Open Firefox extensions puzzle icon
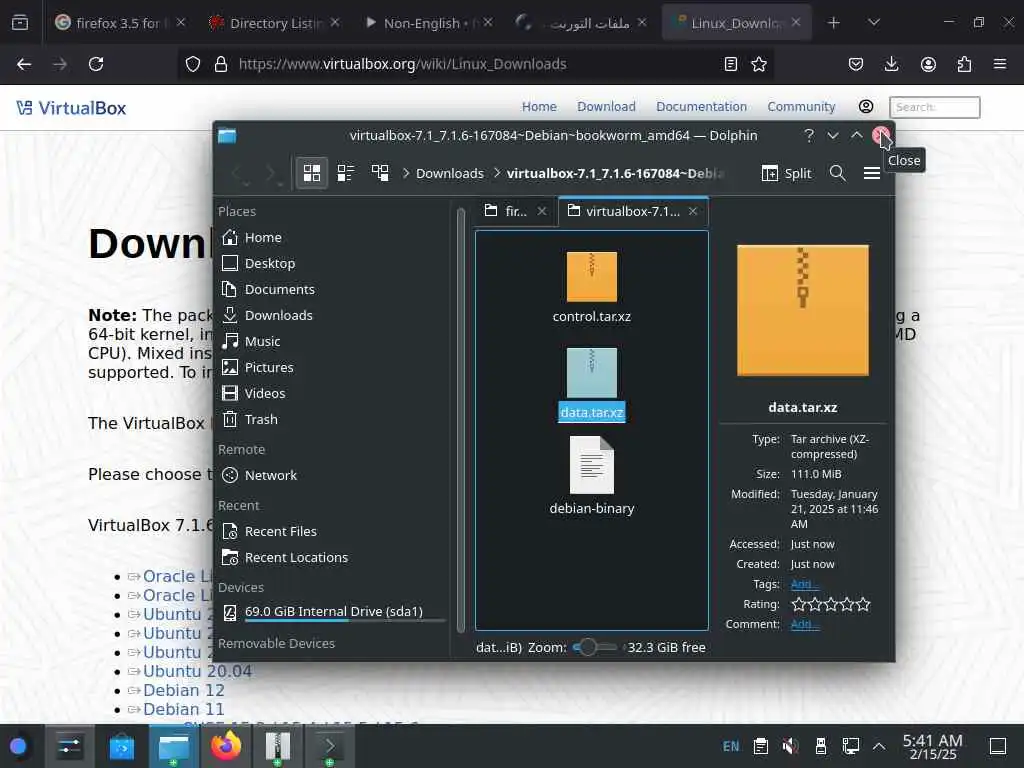This screenshot has height=768, width=1024. coord(964,64)
